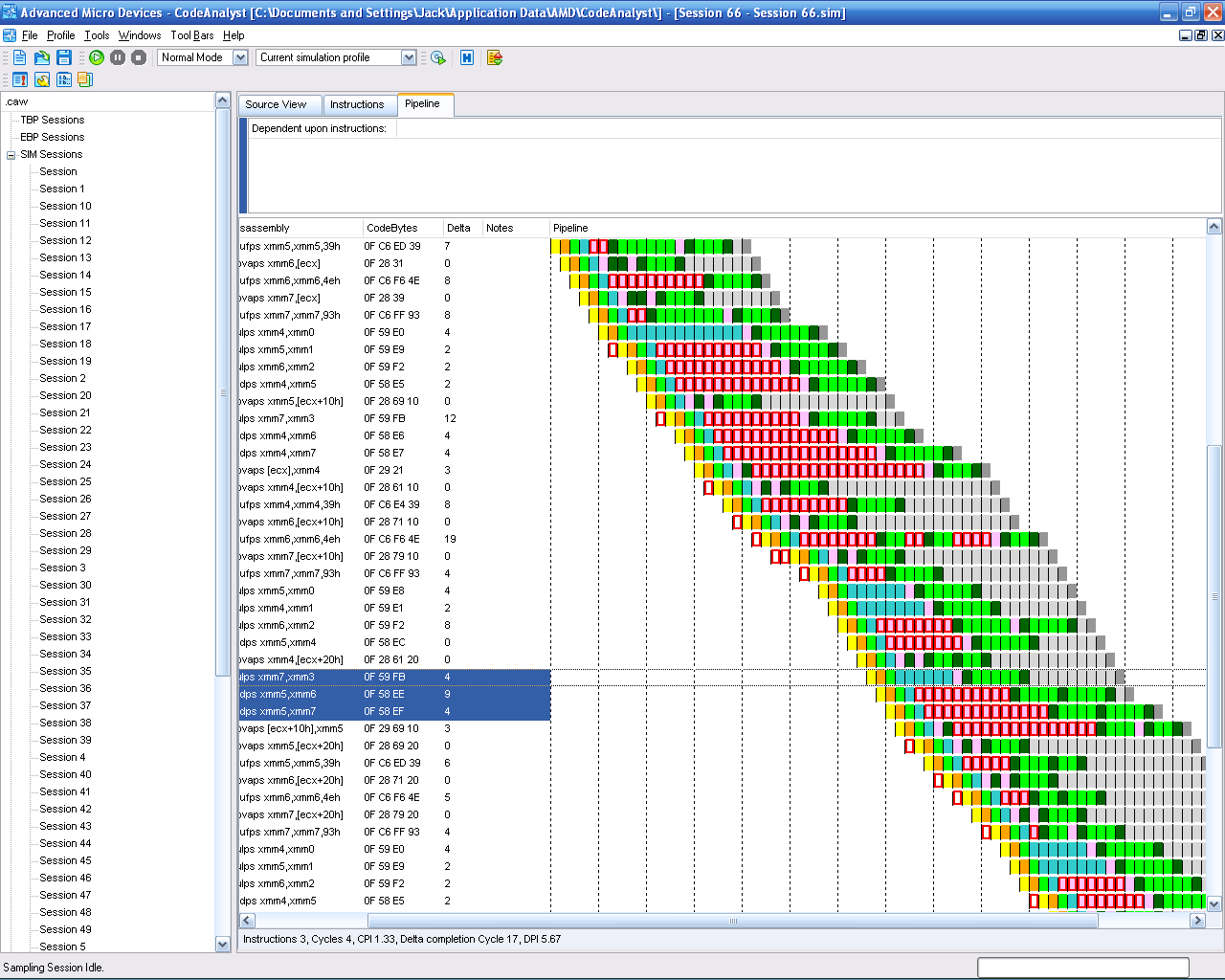Click the pipeline view's horizontal scrollbar left arrow
This screenshot has width=1225, height=980.
pos(247,921)
